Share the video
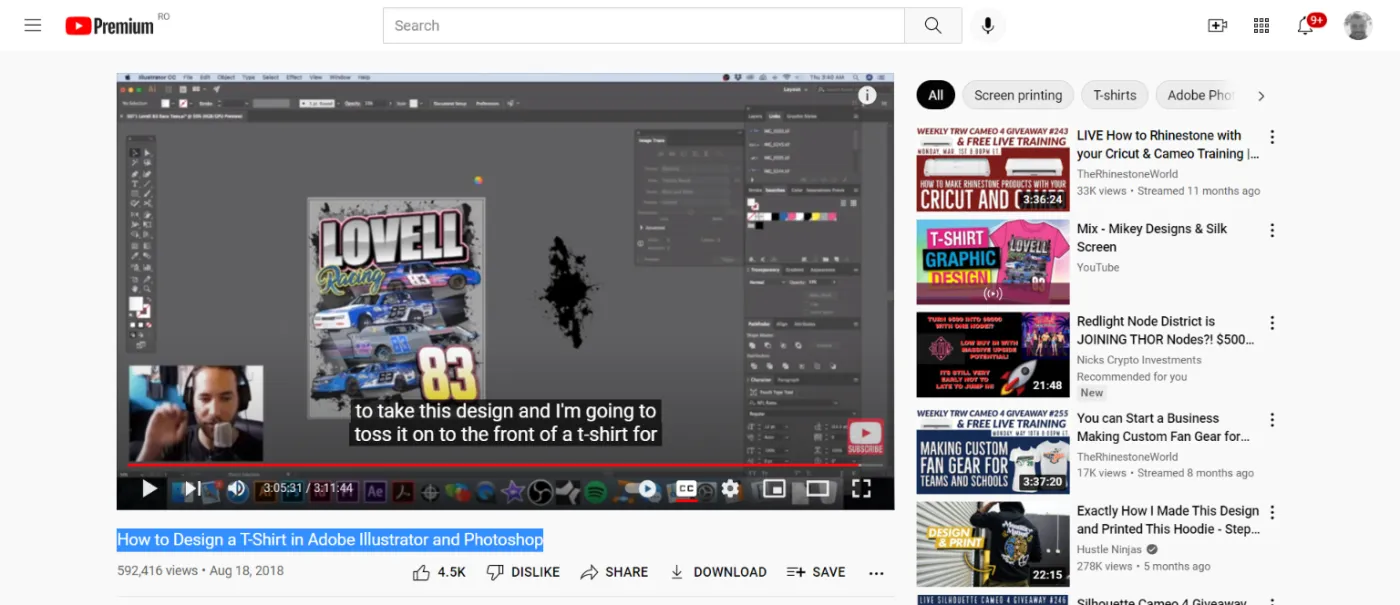This screenshot has height=605, width=1400. click(614, 572)
